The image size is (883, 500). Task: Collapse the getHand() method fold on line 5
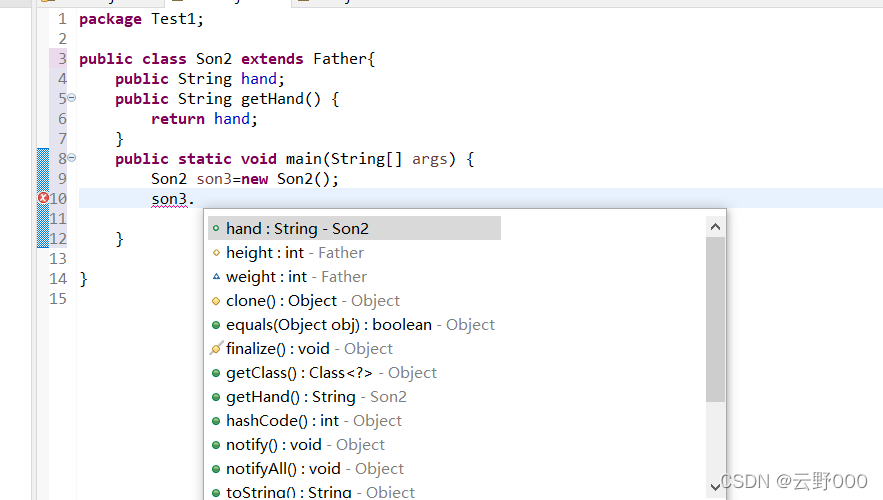pyautogui.click(x=72, y=98)
